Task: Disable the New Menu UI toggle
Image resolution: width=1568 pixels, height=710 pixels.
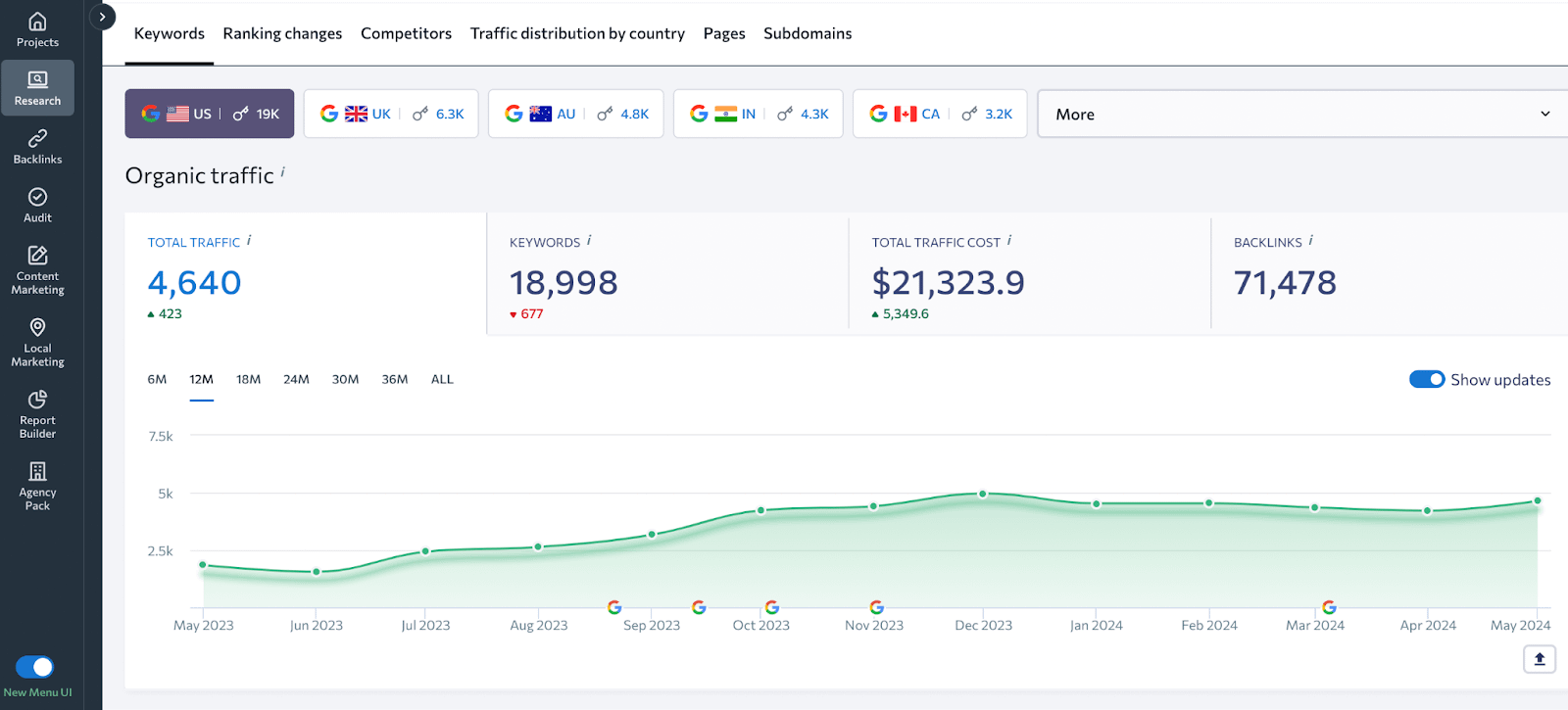Action: pyautogui.click(x=35, y=667)
